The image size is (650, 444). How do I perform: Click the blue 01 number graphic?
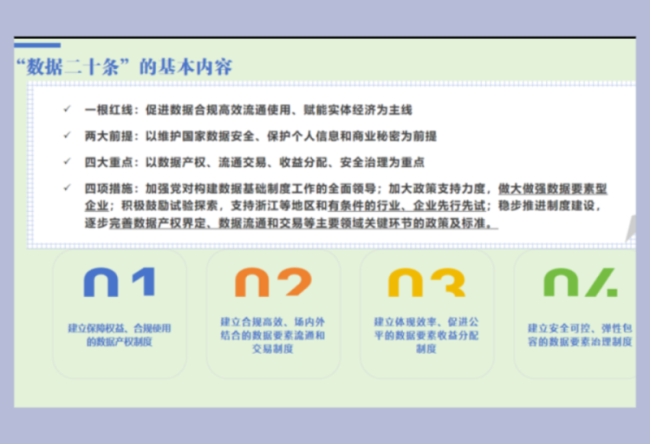click(119, 283)
